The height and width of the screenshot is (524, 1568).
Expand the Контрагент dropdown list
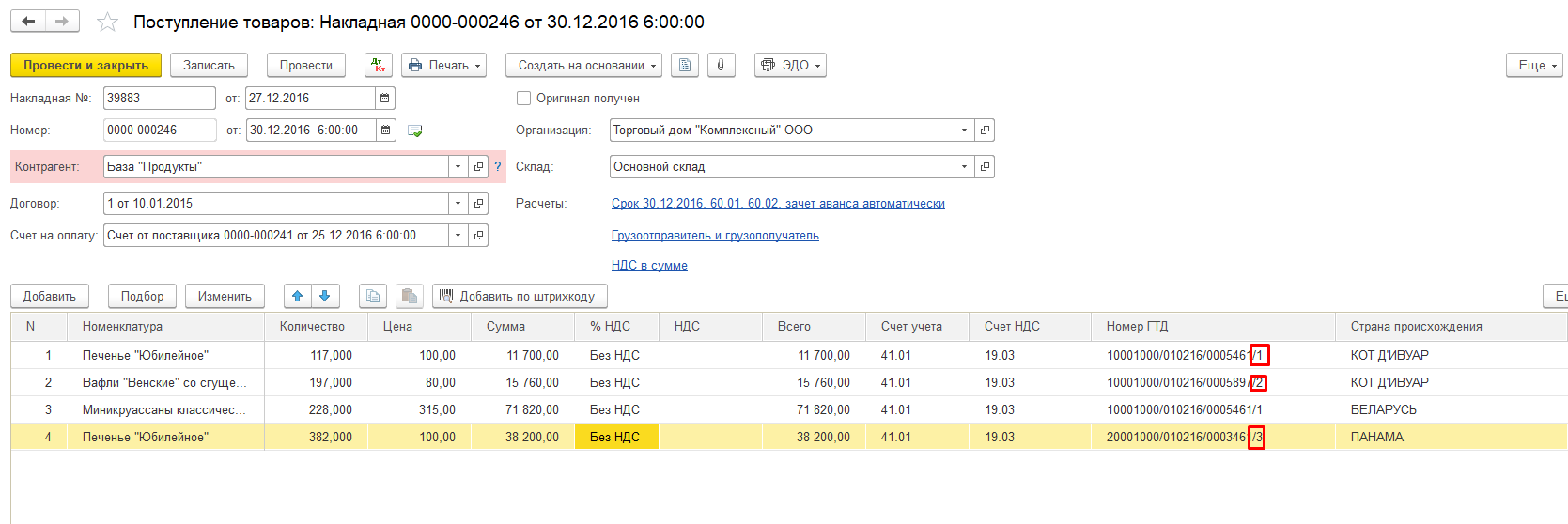pyautogui.click(x=458, y=166)
